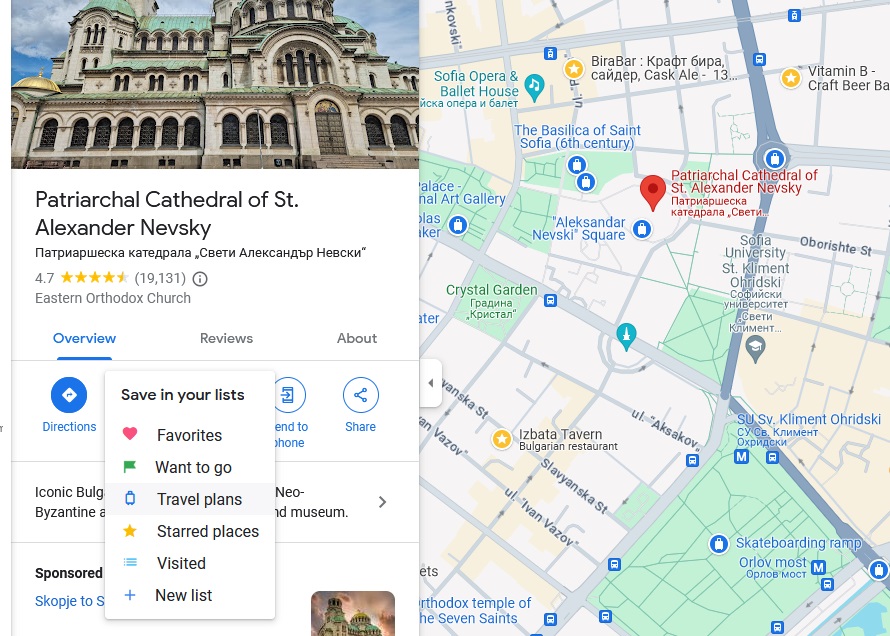Create a New list from save menu
The width and height of the screenshot is (890, 636).
tap(183, 595)
